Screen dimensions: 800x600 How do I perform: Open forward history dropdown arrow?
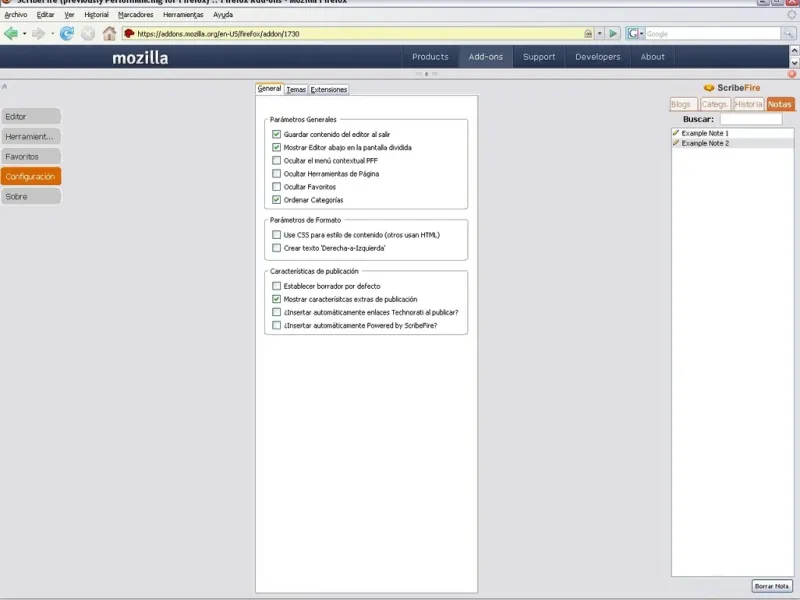point(52,34)
